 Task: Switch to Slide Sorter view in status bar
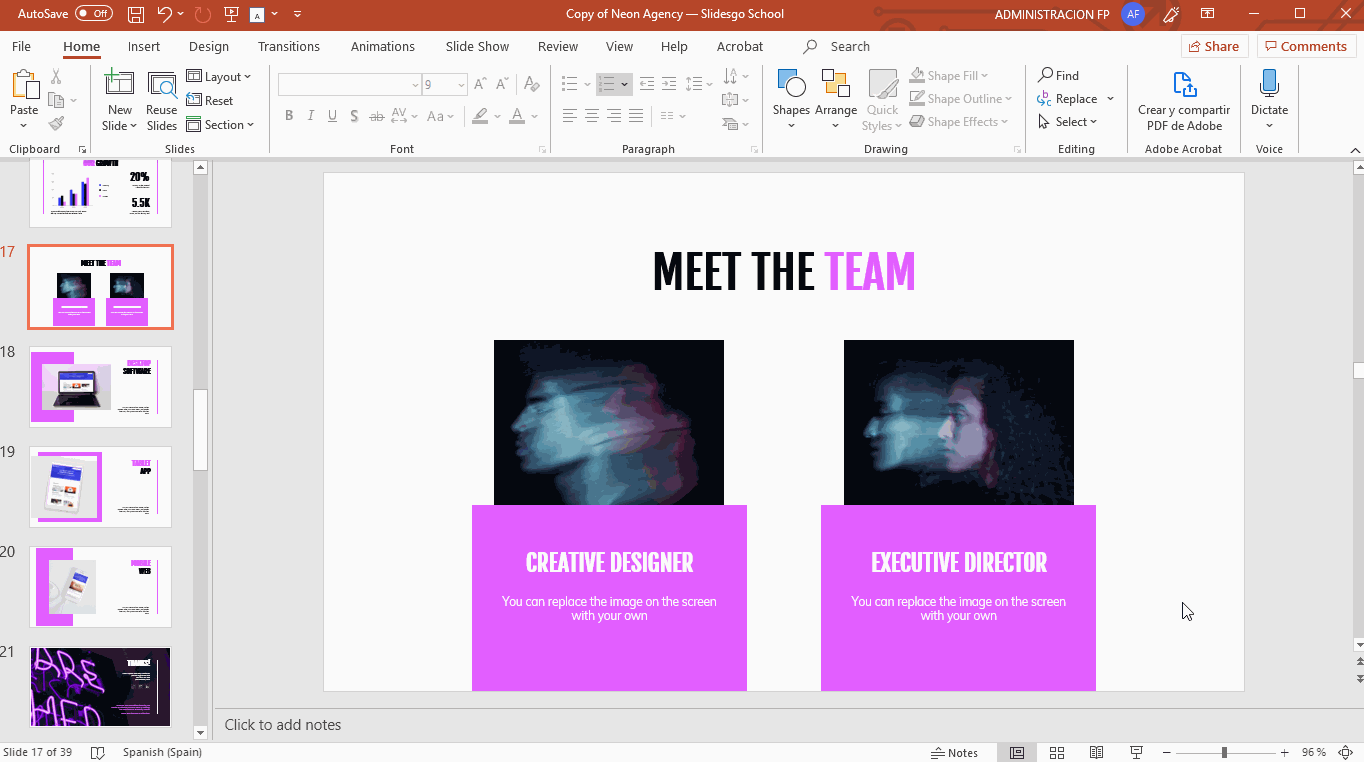coord(1057,752)
